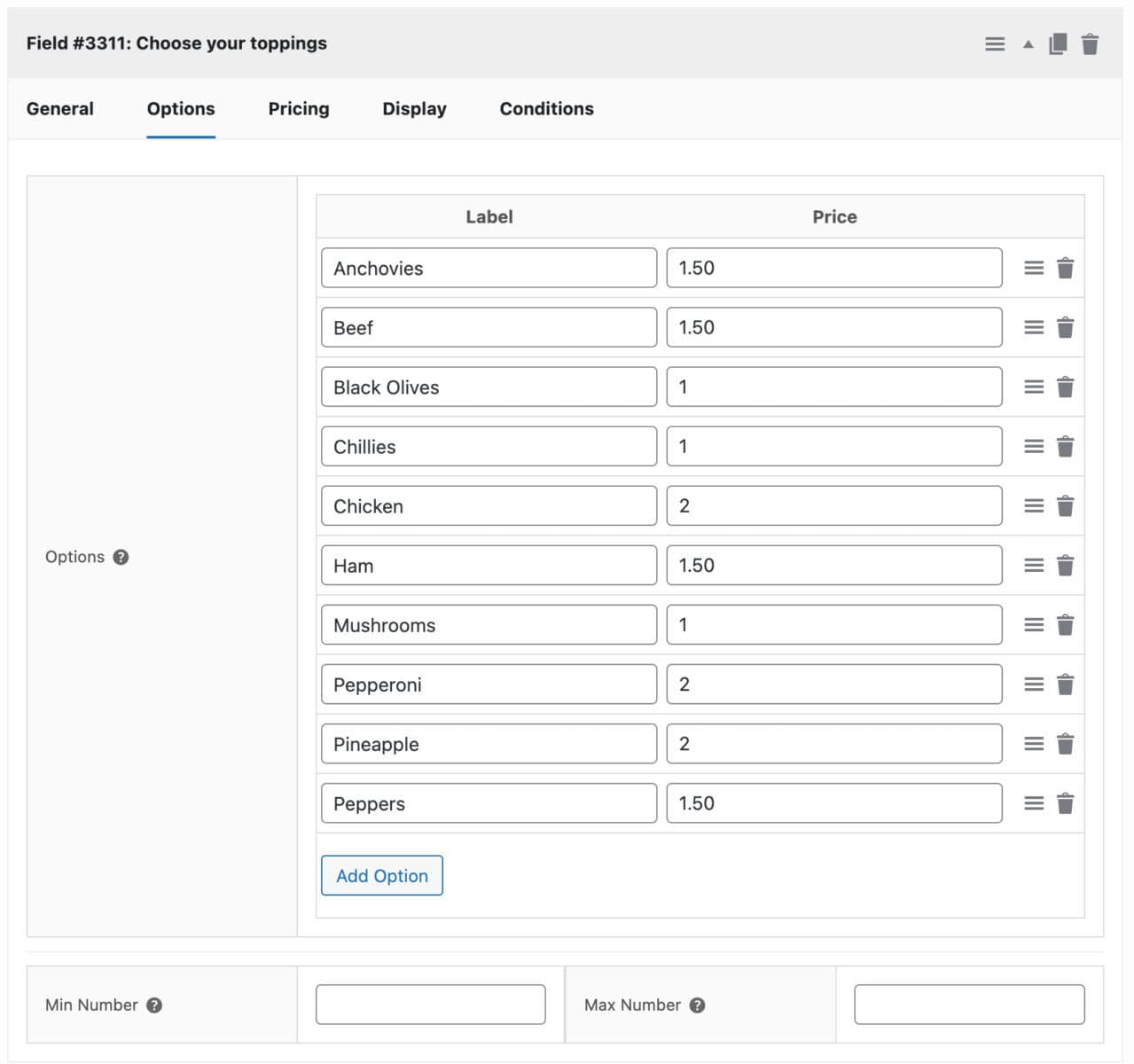Edit the Ham price value
Viewport: 1134px width, 1064px height.
[x=834, y=565]
